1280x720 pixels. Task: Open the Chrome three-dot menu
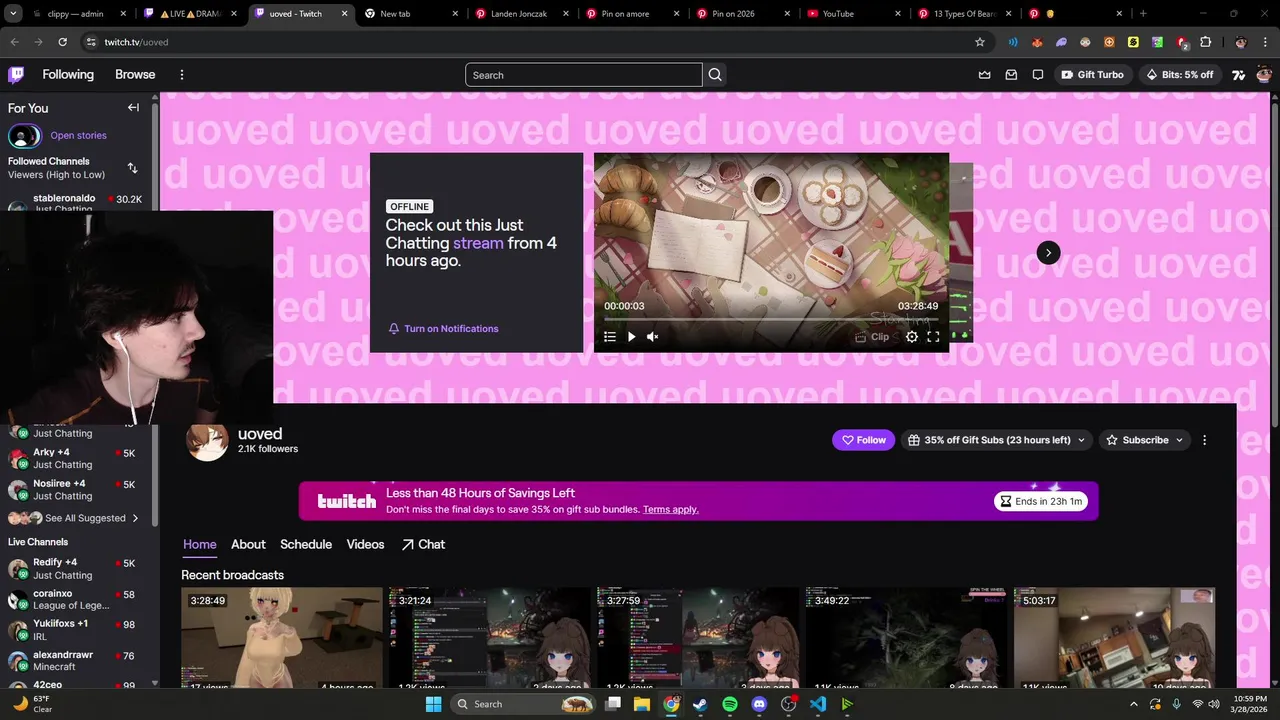tap(1265, 42)
